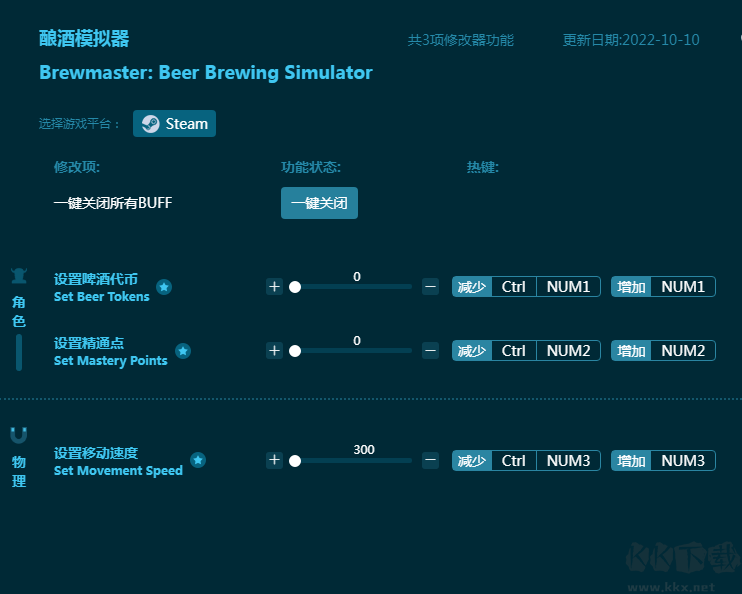This screenshot has width=742, height=594.
Task: Click the minus button for Beer Tokens slider
Action: (x=430, y=287)
